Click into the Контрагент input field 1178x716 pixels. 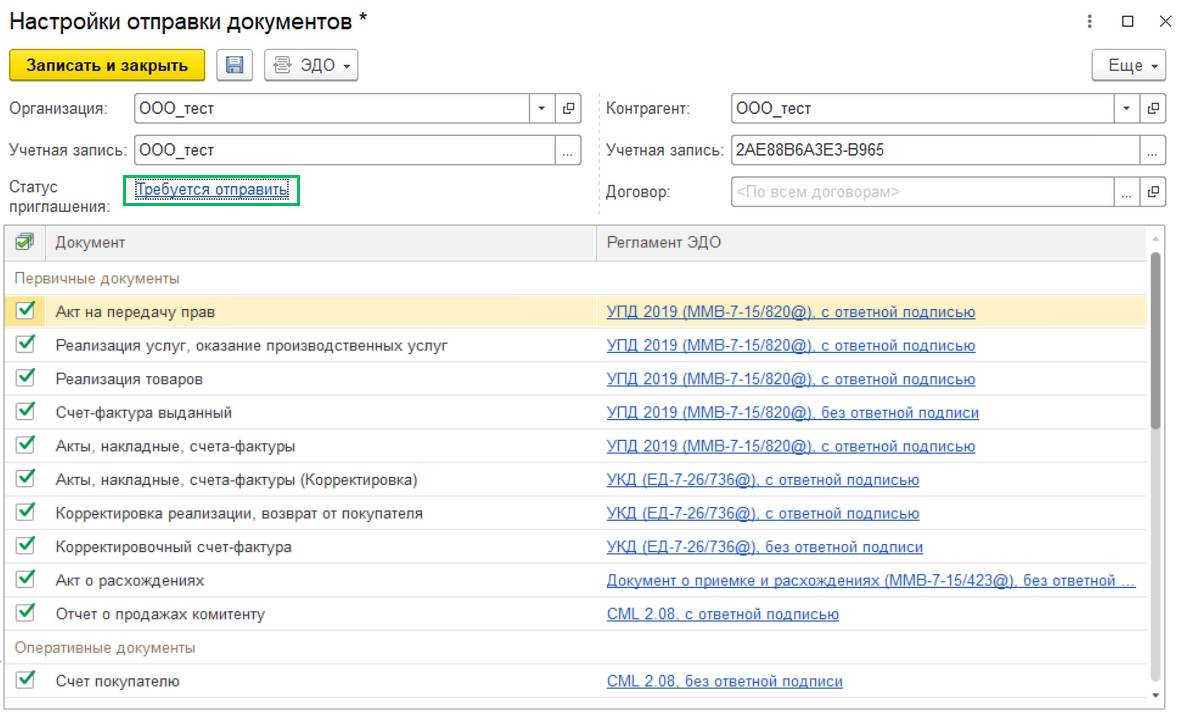(923, 108)
